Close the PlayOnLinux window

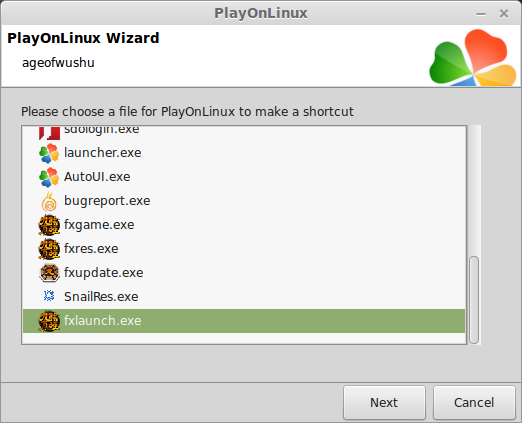[504, 14]
